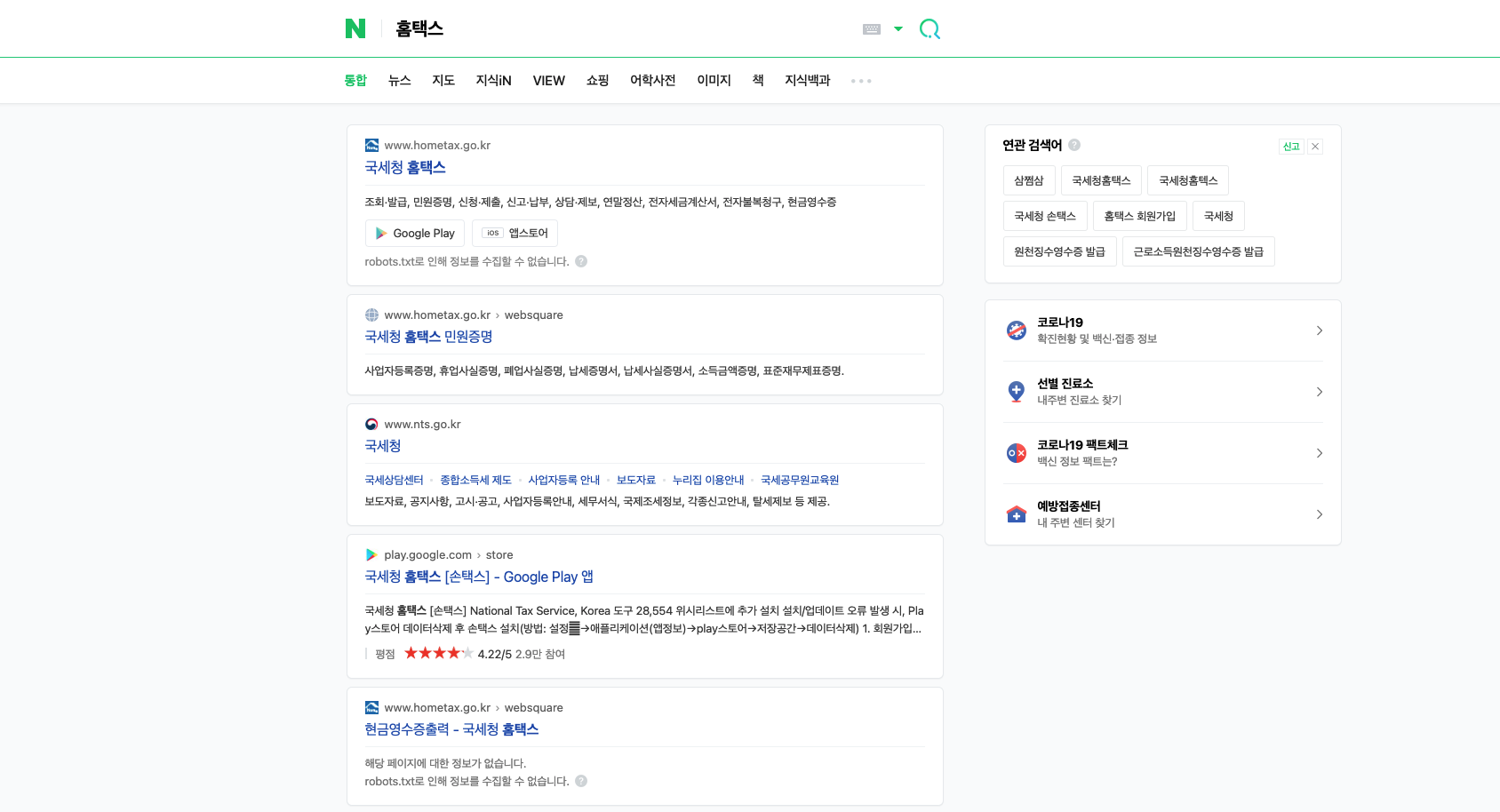Expand the 선별 진료소 row chevron
This screenshot has width=1500, height=812.
1320,392
